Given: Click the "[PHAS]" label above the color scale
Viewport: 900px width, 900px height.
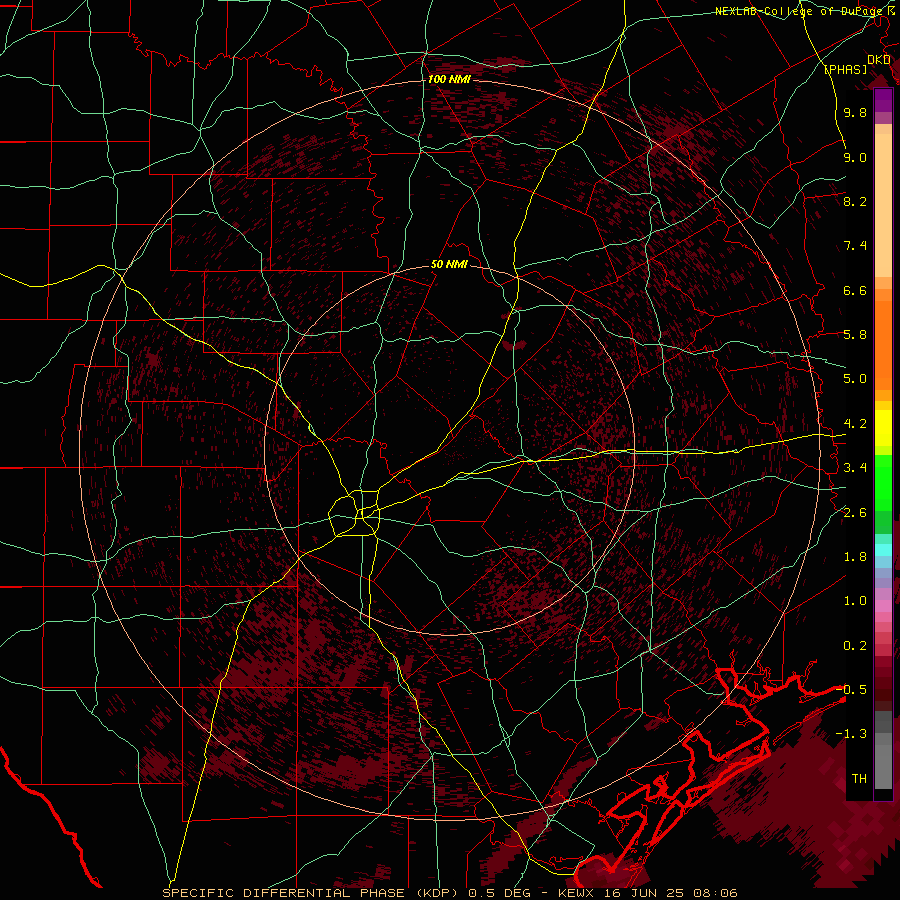Looking at the screenshot, I should pos(845,69).
